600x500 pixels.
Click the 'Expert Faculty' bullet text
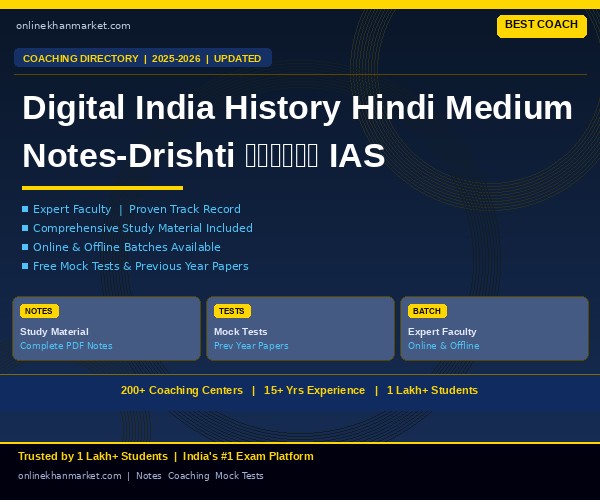click(72, 209)
